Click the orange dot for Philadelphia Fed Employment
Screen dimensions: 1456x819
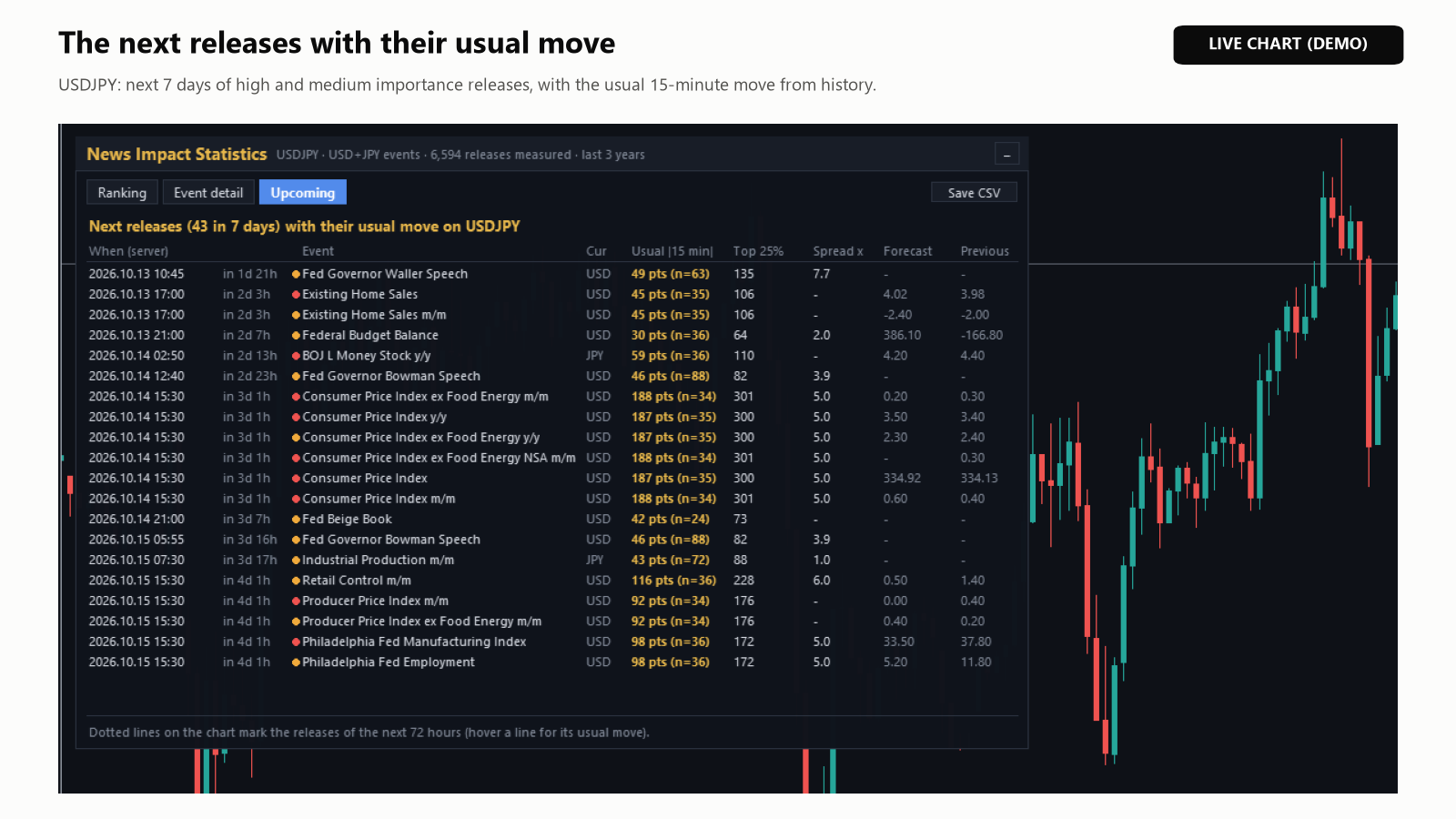click(x=296, y=662)
